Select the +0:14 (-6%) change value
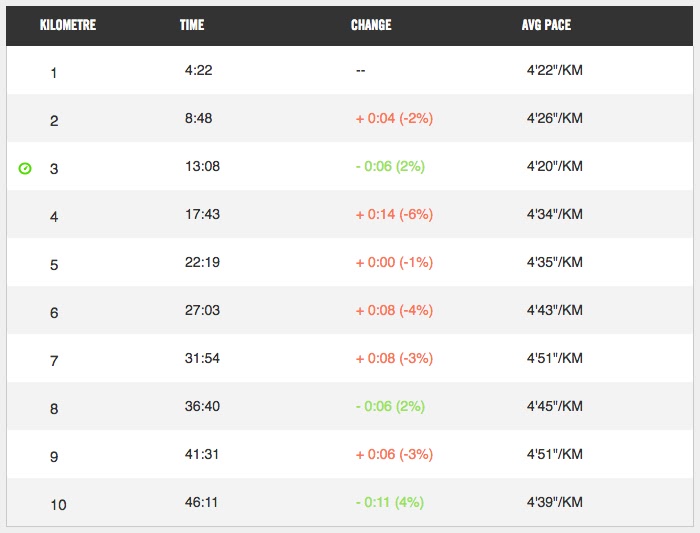This screenshot has height=533, width=700. [394, 214]
